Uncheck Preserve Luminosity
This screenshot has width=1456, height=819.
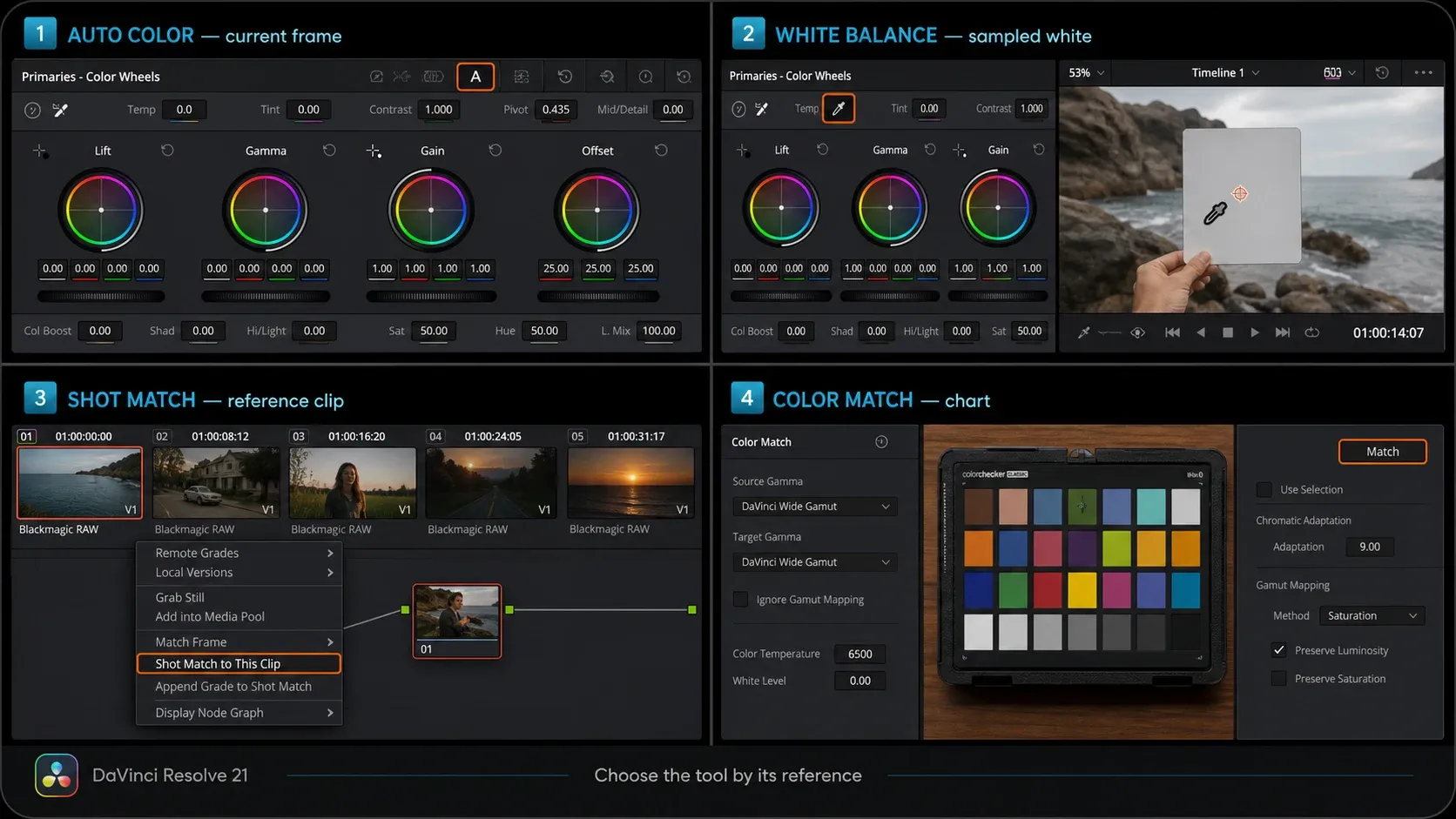click(1278, 650)
